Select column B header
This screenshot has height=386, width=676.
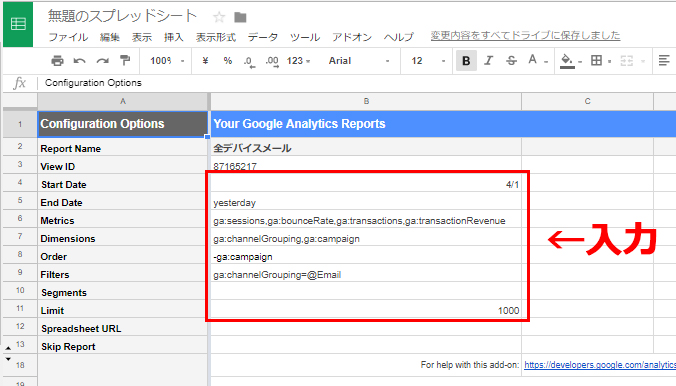click(366, 101)
